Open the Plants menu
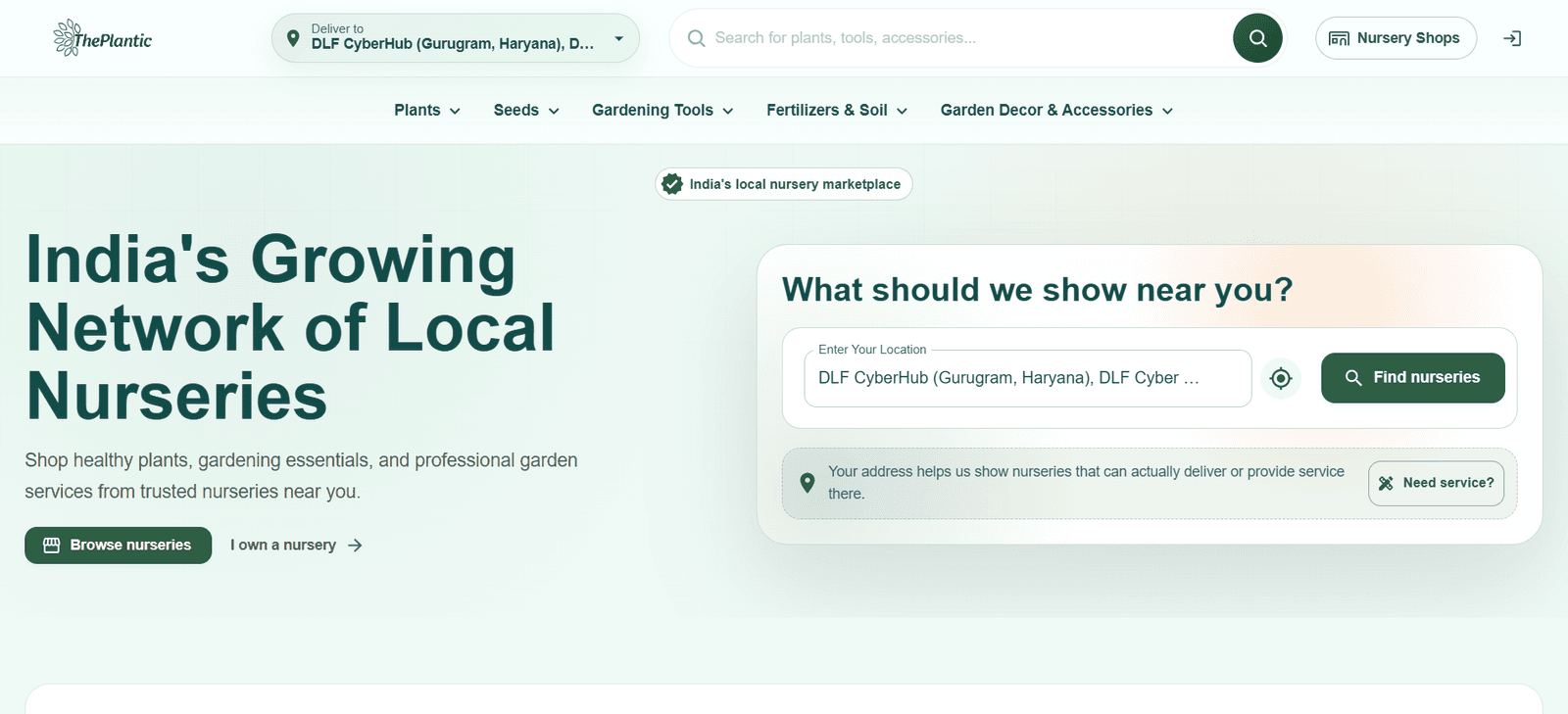Viewport: 1568px width, 714px height. (427, 110)
